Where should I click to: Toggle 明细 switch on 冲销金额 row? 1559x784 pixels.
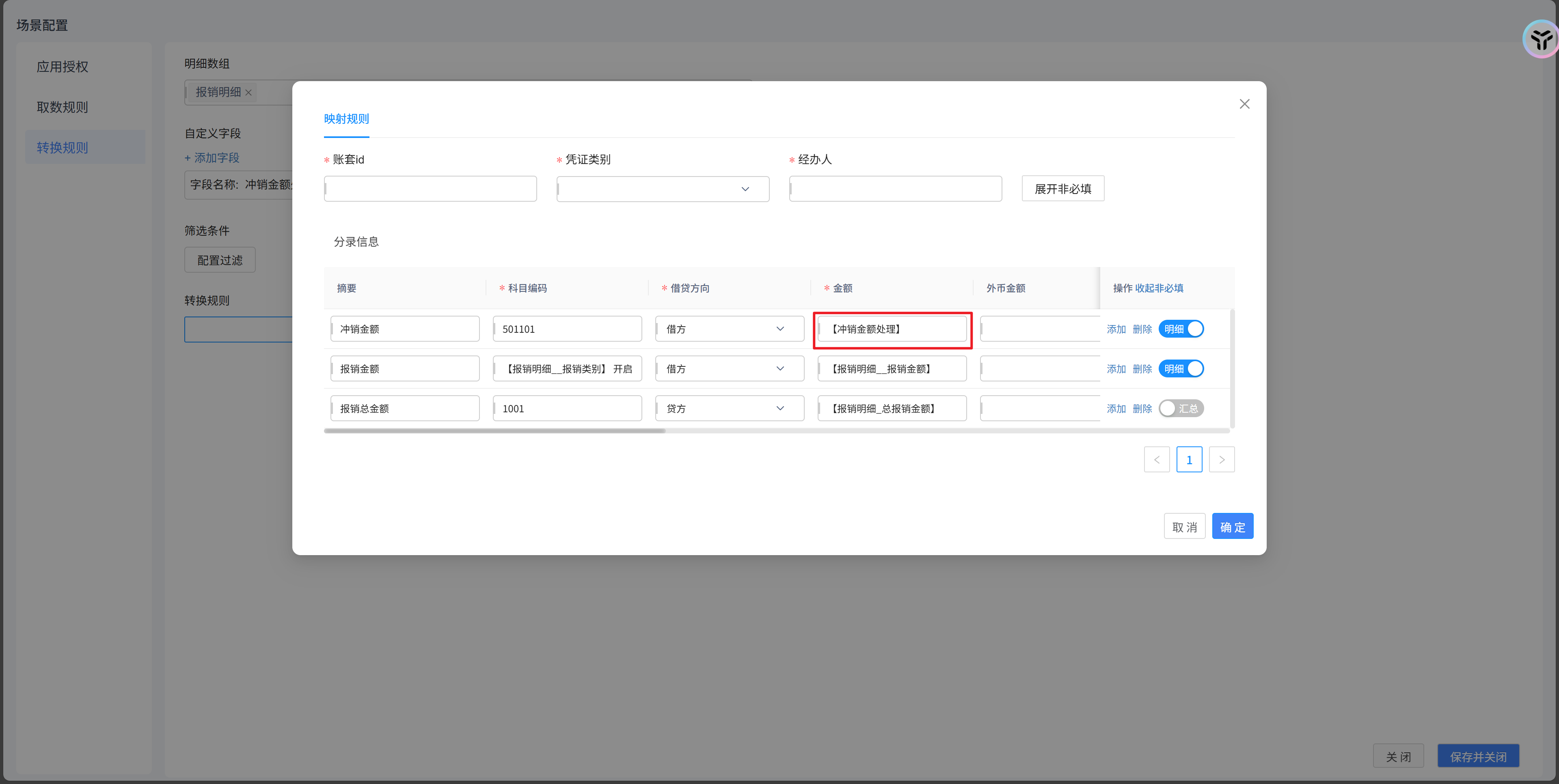point(1181,329)
